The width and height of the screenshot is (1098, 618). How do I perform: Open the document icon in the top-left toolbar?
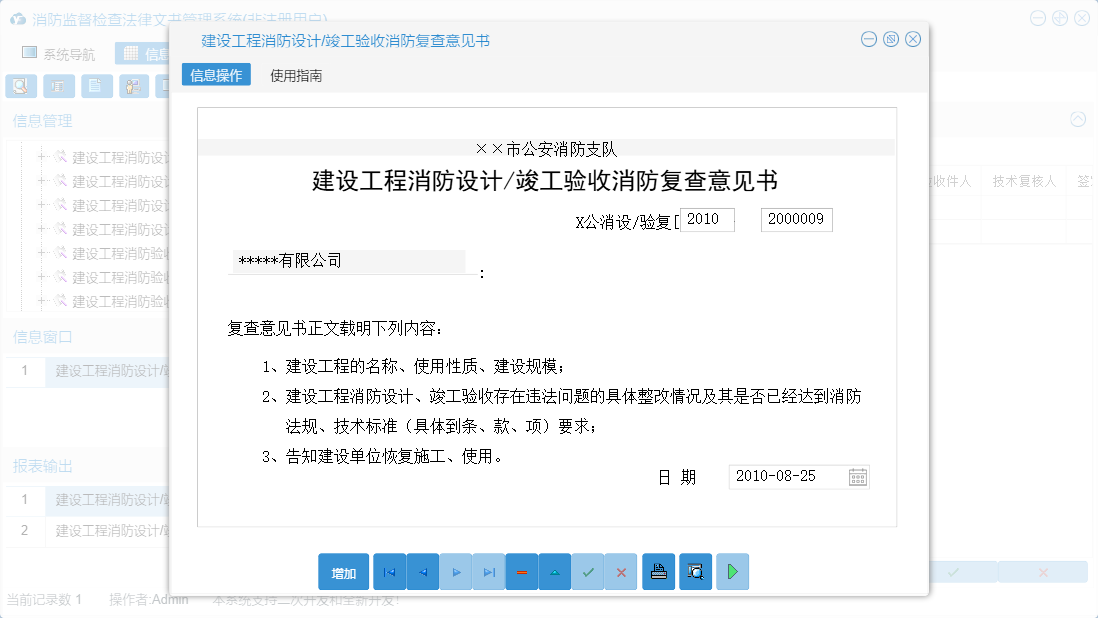tap(96, 86)
